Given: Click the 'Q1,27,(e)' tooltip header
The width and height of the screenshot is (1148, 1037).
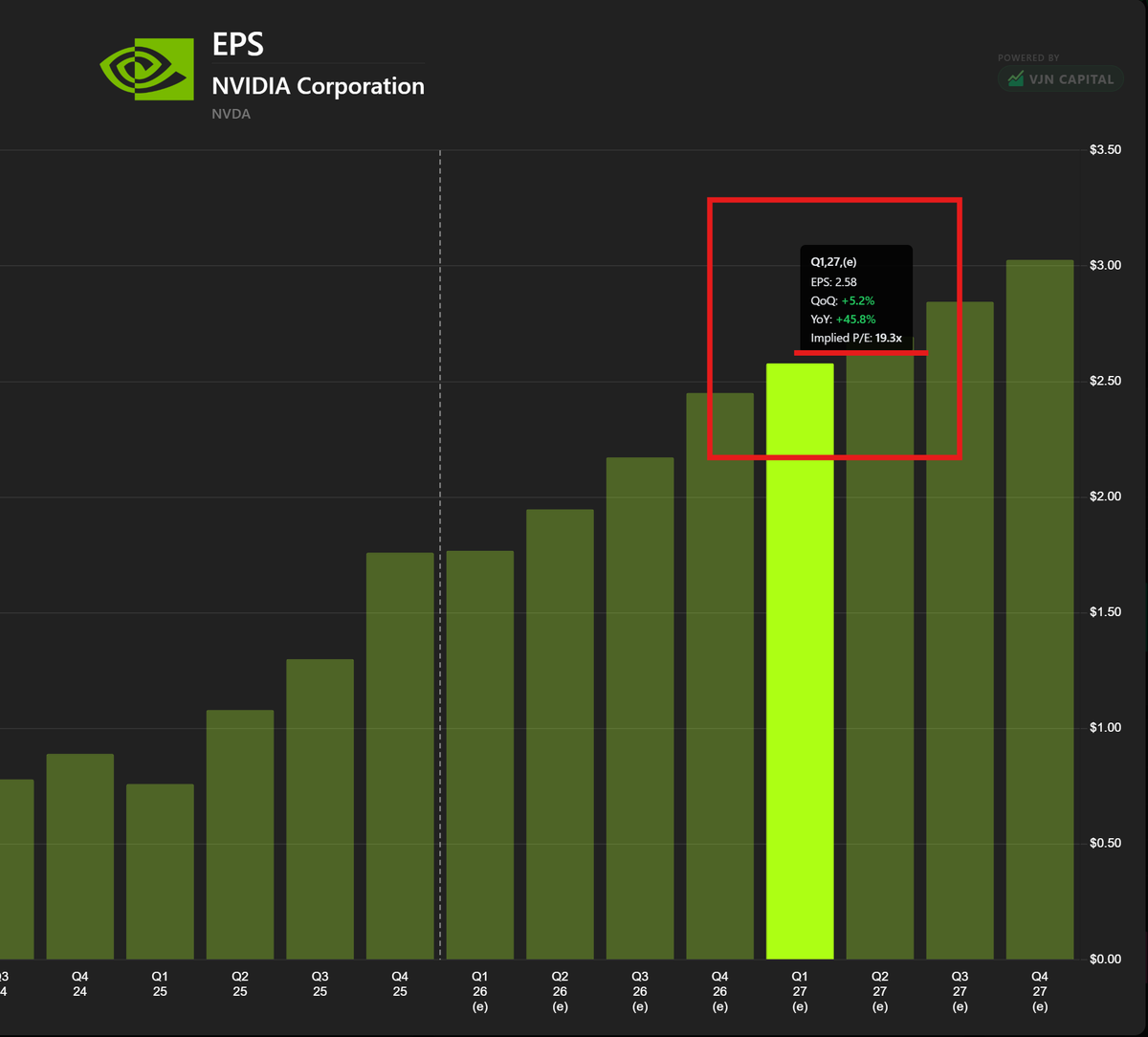Looking at the screenshot, I should tap(833, 261).
